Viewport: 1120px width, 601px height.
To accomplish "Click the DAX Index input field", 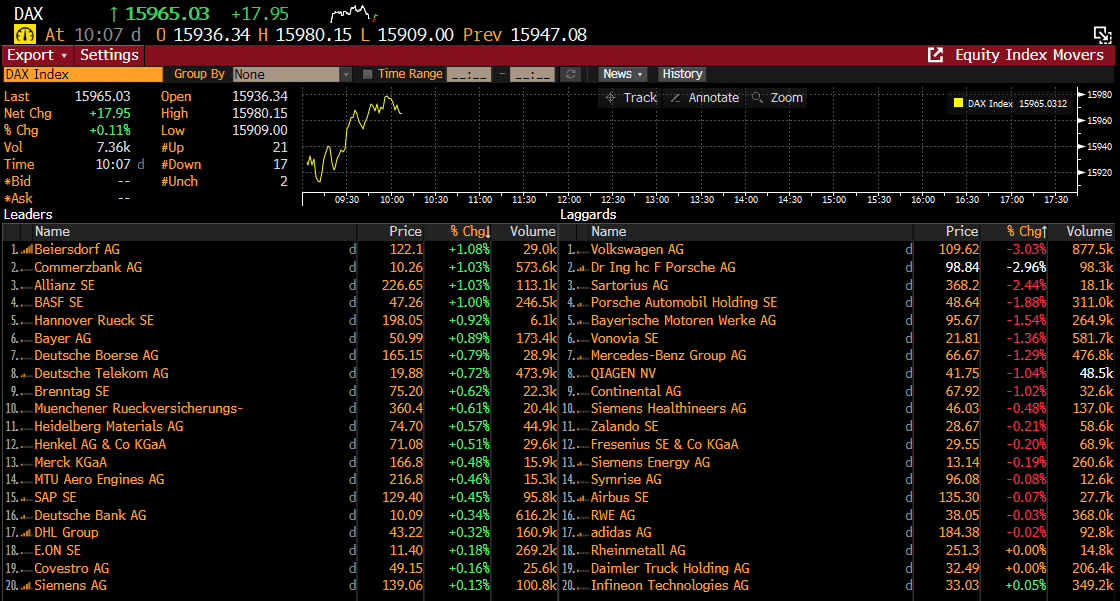I will click(82, 74).
